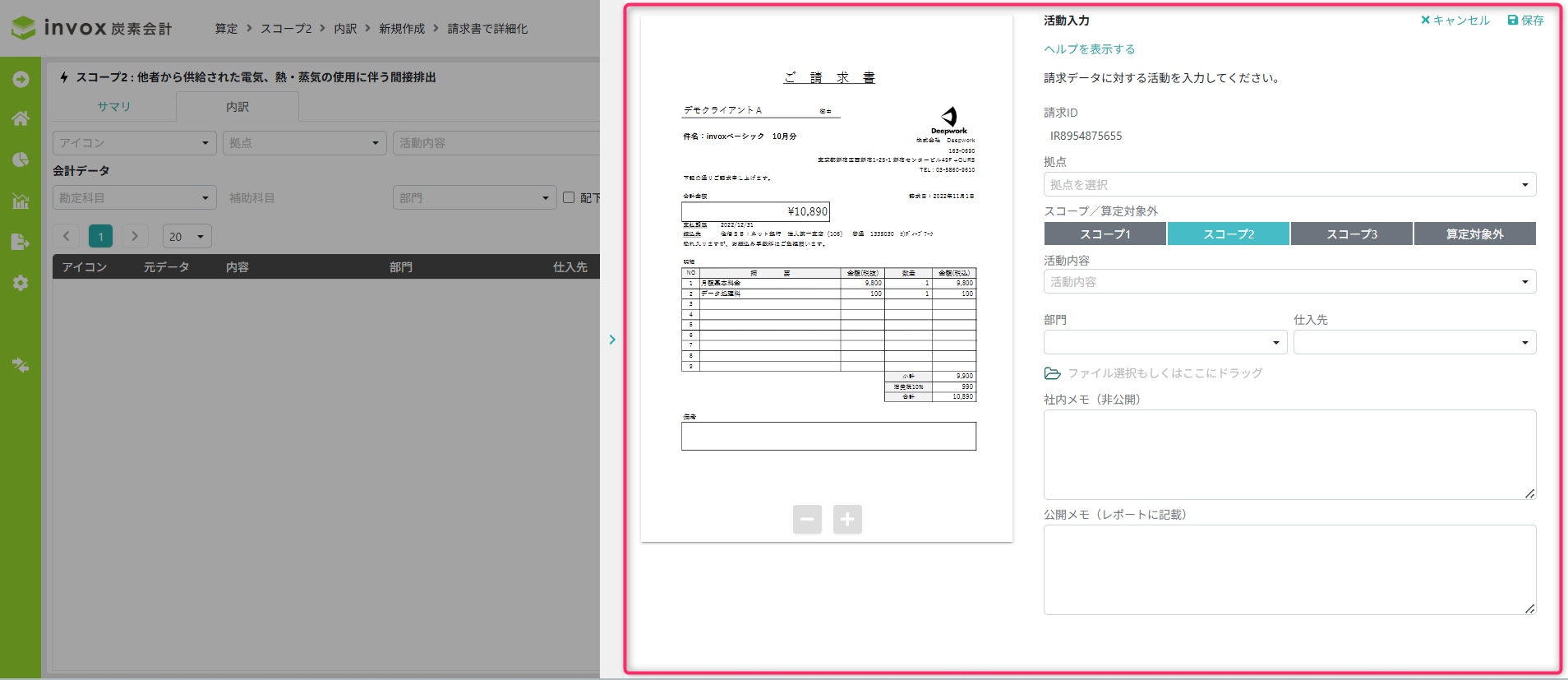
Task: Click the file export icon in sidebar
Action: coord(21,242)
